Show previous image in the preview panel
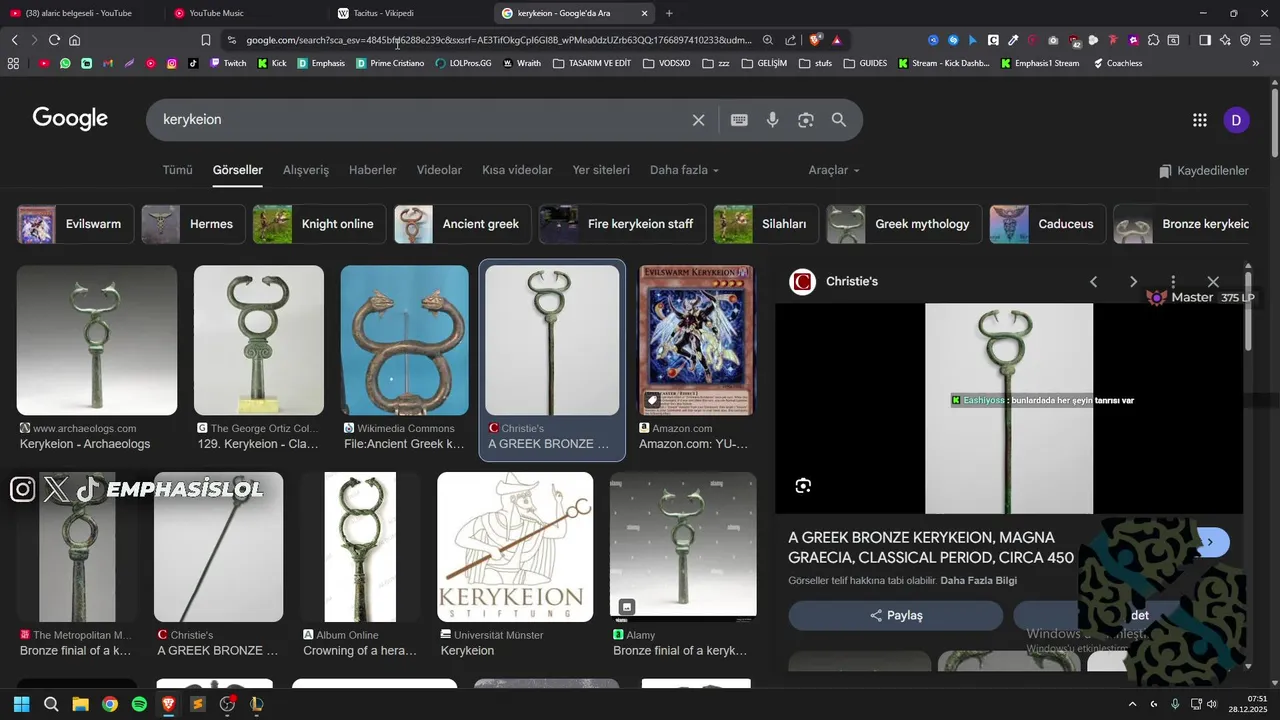The width and height of the screenshot is (1280, 720). pyautogui.click(x=1093, y=282)
